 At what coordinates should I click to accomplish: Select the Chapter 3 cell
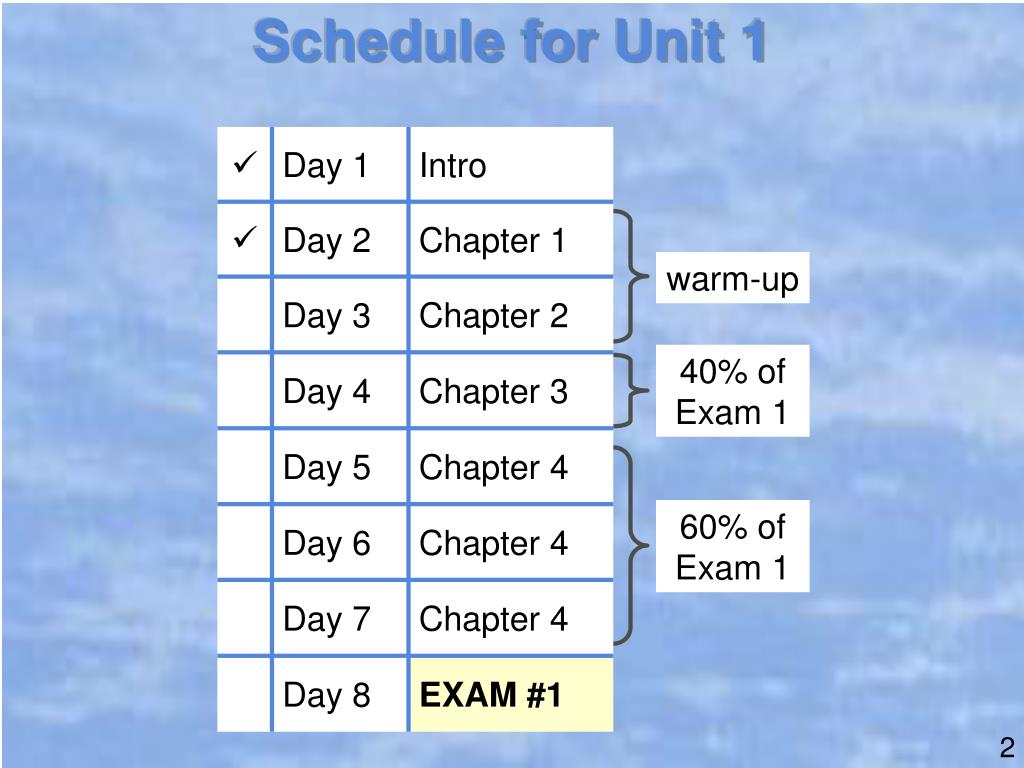pos(511,391)
